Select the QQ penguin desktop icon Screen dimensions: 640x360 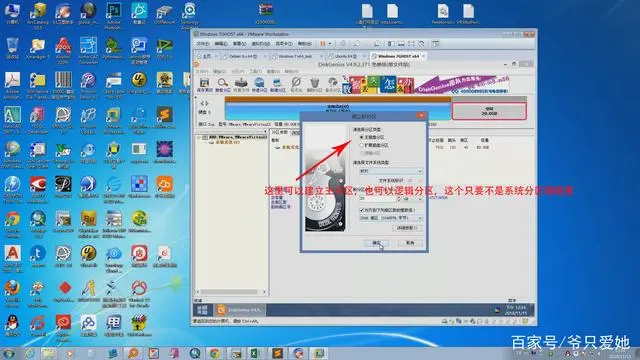pyautogui.click(x=13, y=325)
